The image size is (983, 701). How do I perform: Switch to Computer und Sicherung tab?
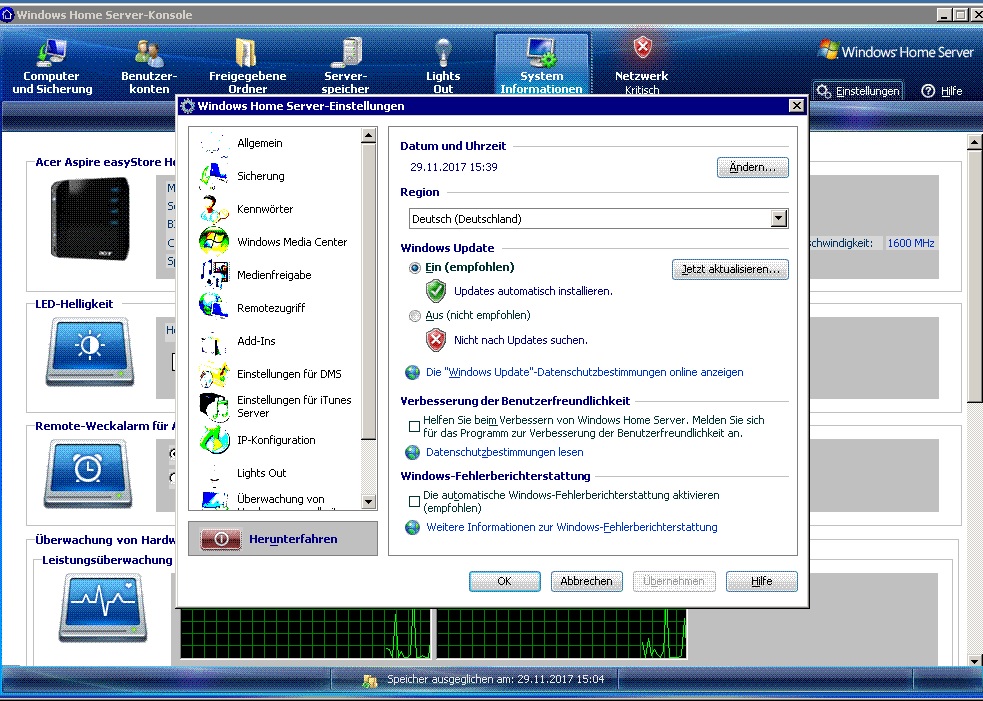coord(52,67)
